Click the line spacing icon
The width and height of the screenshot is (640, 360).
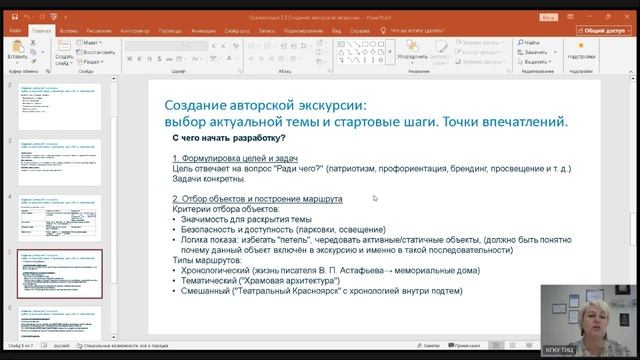304,46
